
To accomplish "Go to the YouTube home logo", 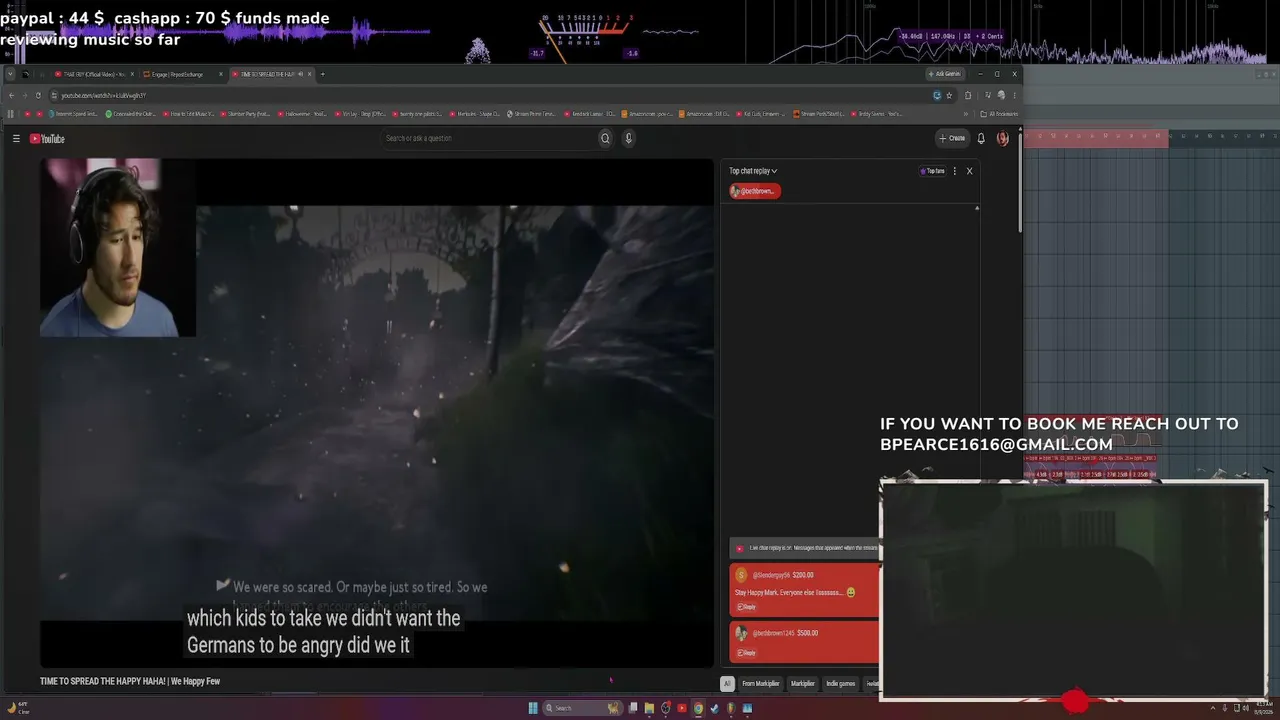I will click(47, 139).
